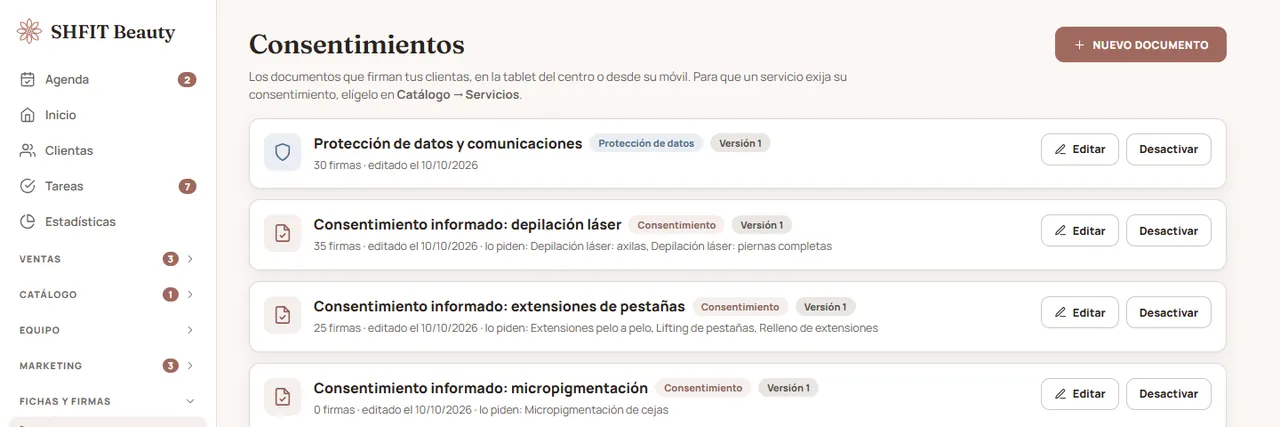Collapse the Fichas y Firmas section chevron
The height and width of the screenshot is (427, 1280).
(191, 401)
